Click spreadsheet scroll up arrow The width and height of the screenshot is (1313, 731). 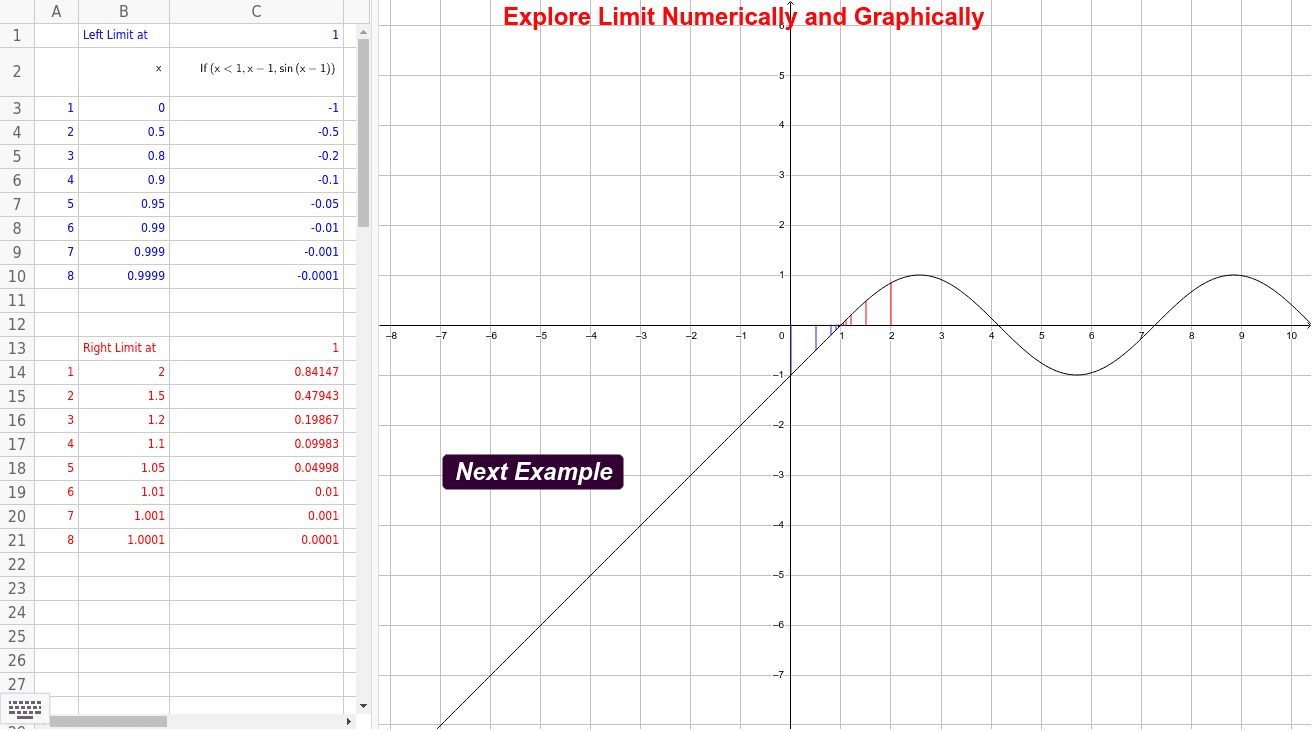tap(364, 33)
